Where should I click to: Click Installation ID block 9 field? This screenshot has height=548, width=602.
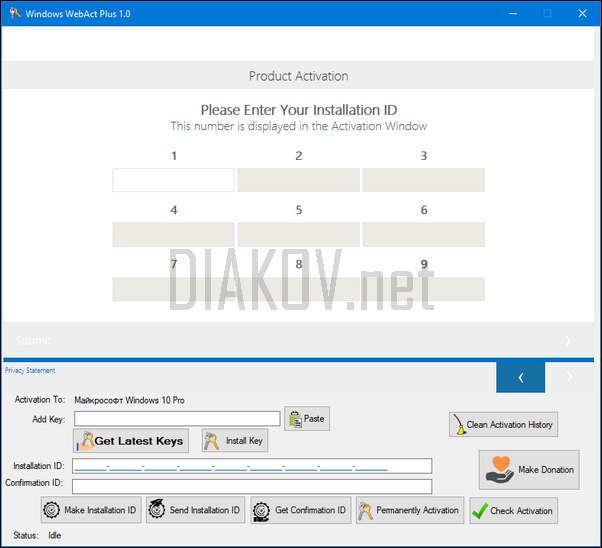tap(424, 289)
